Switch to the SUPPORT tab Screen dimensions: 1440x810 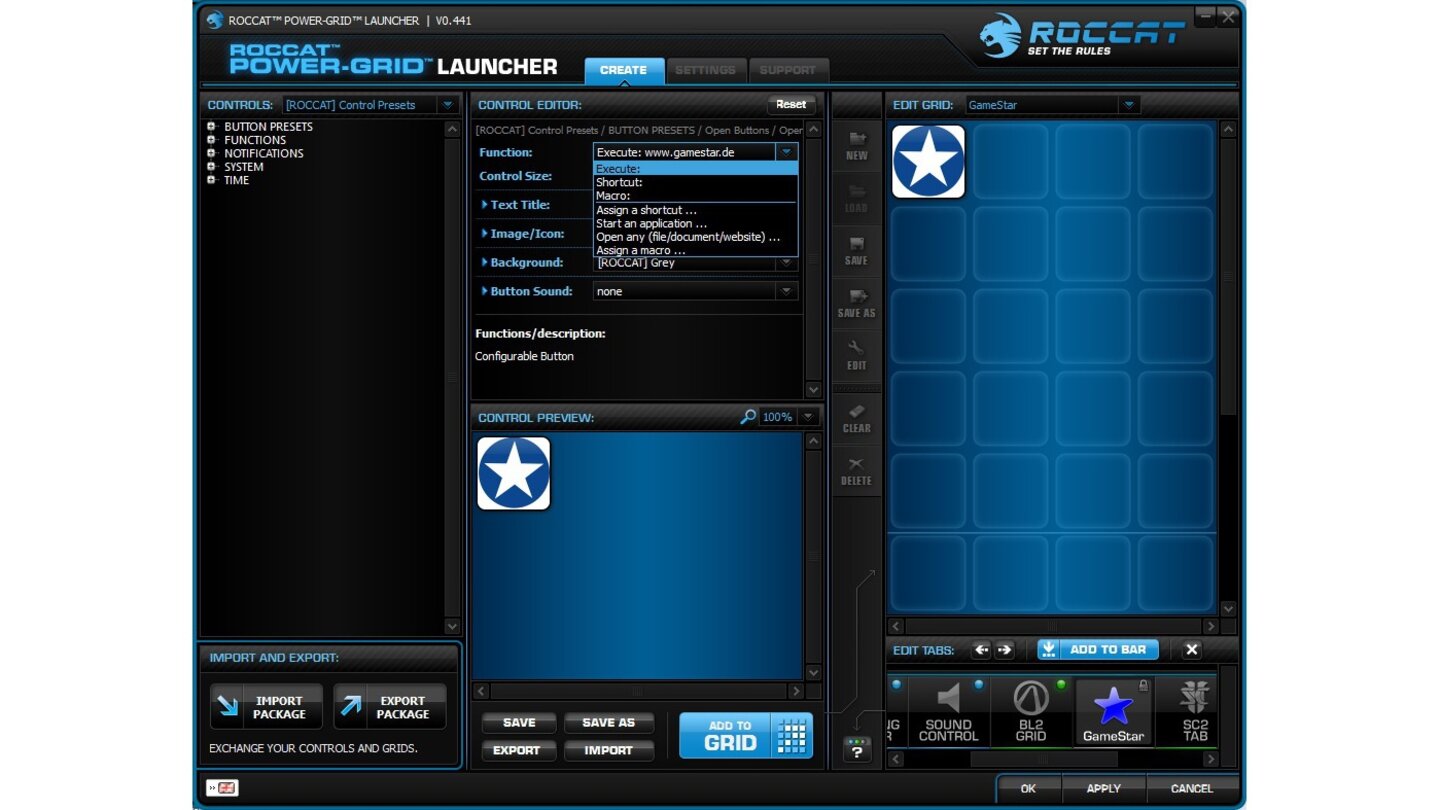click(x=787, y=70)
